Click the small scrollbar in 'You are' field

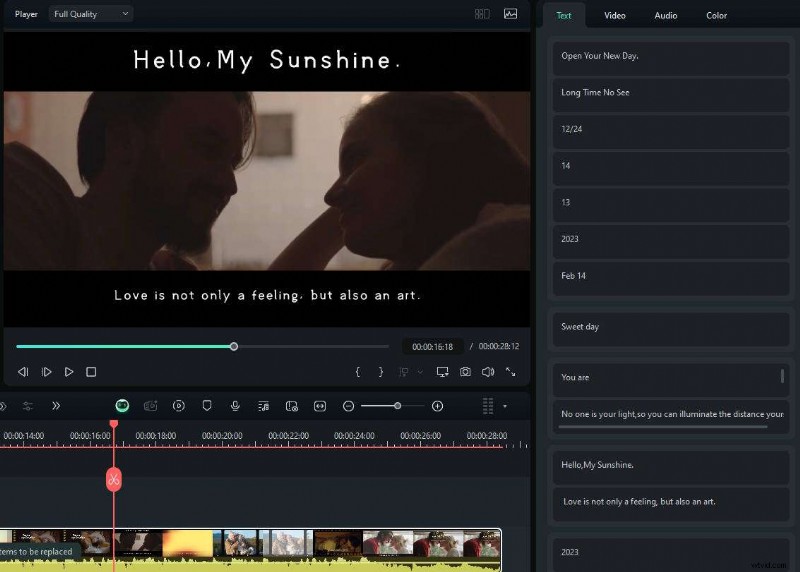(782, 376)
